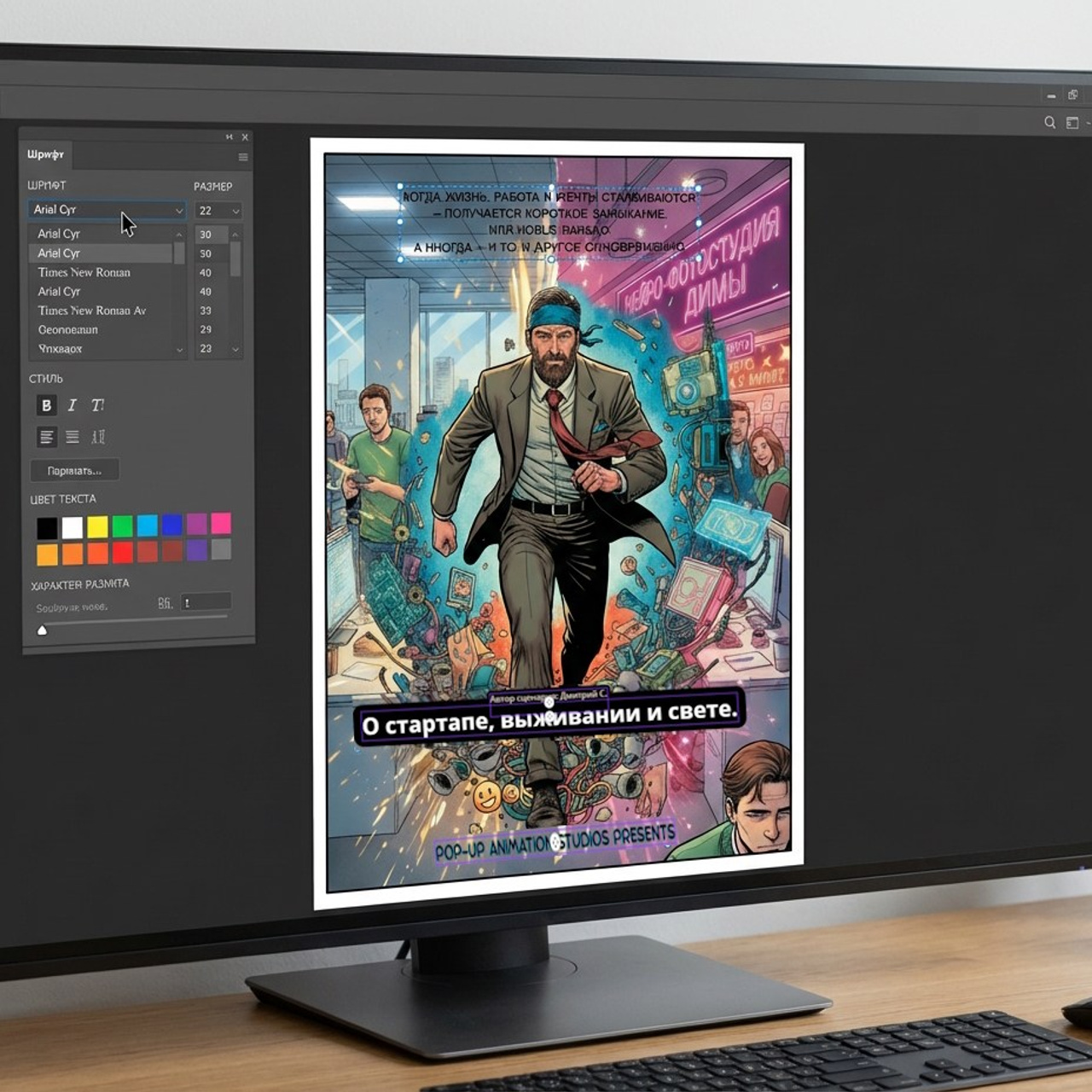Toggle italic text style button
Viewport: 1092px width, 1092px height.
click(x=73, y=405)
